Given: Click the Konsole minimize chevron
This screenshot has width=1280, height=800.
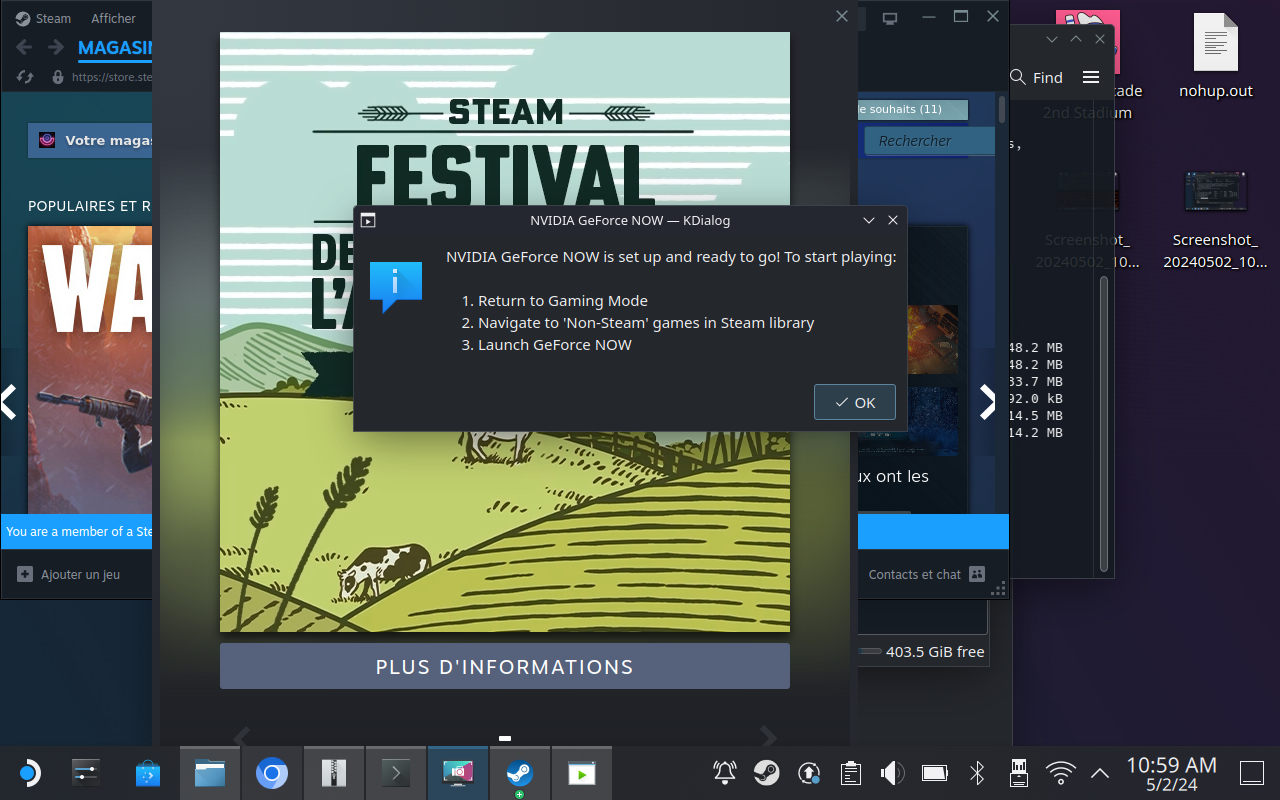Looking at the screenshot, I should 1052,39.
